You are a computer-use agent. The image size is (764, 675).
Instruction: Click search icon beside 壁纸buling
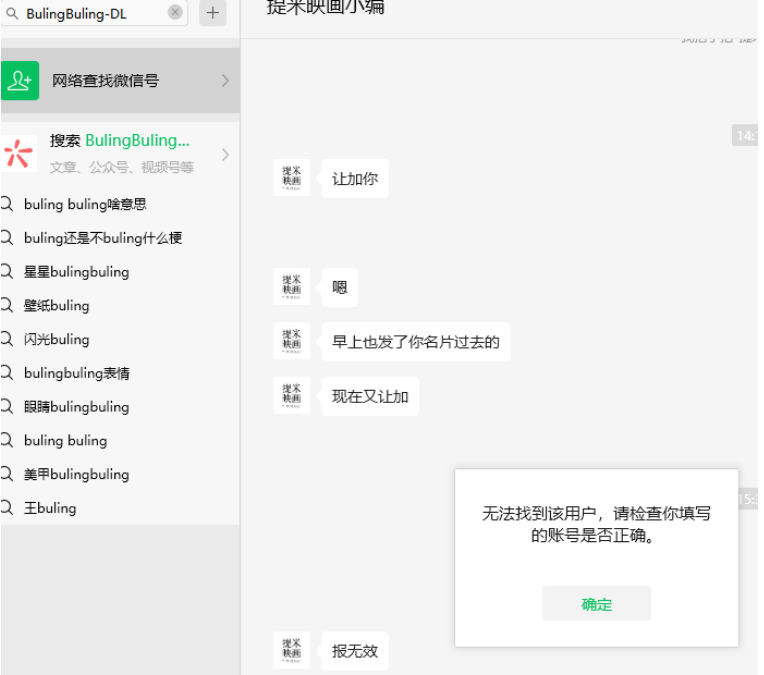tap(7, 306)
